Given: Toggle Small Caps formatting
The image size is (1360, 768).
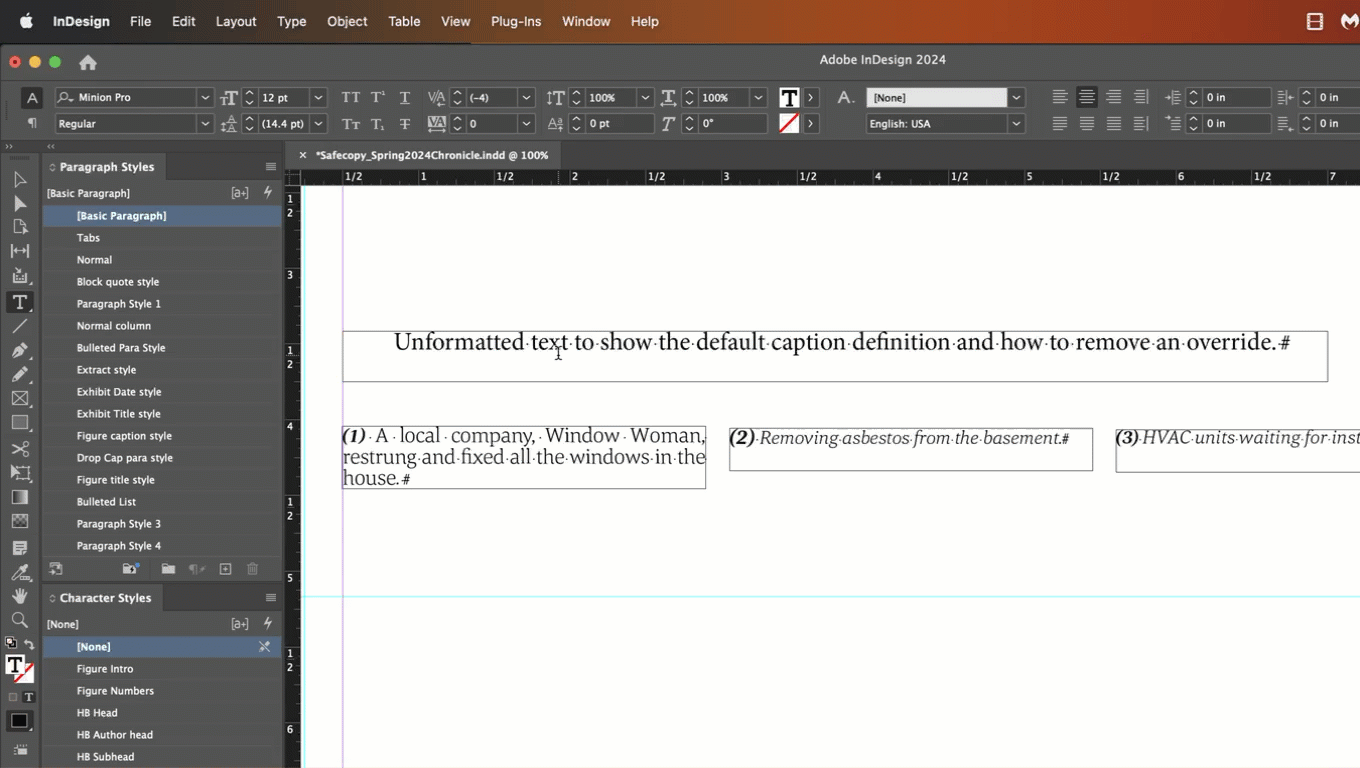Looking at the screenshot, I should [x=350, y=124].
